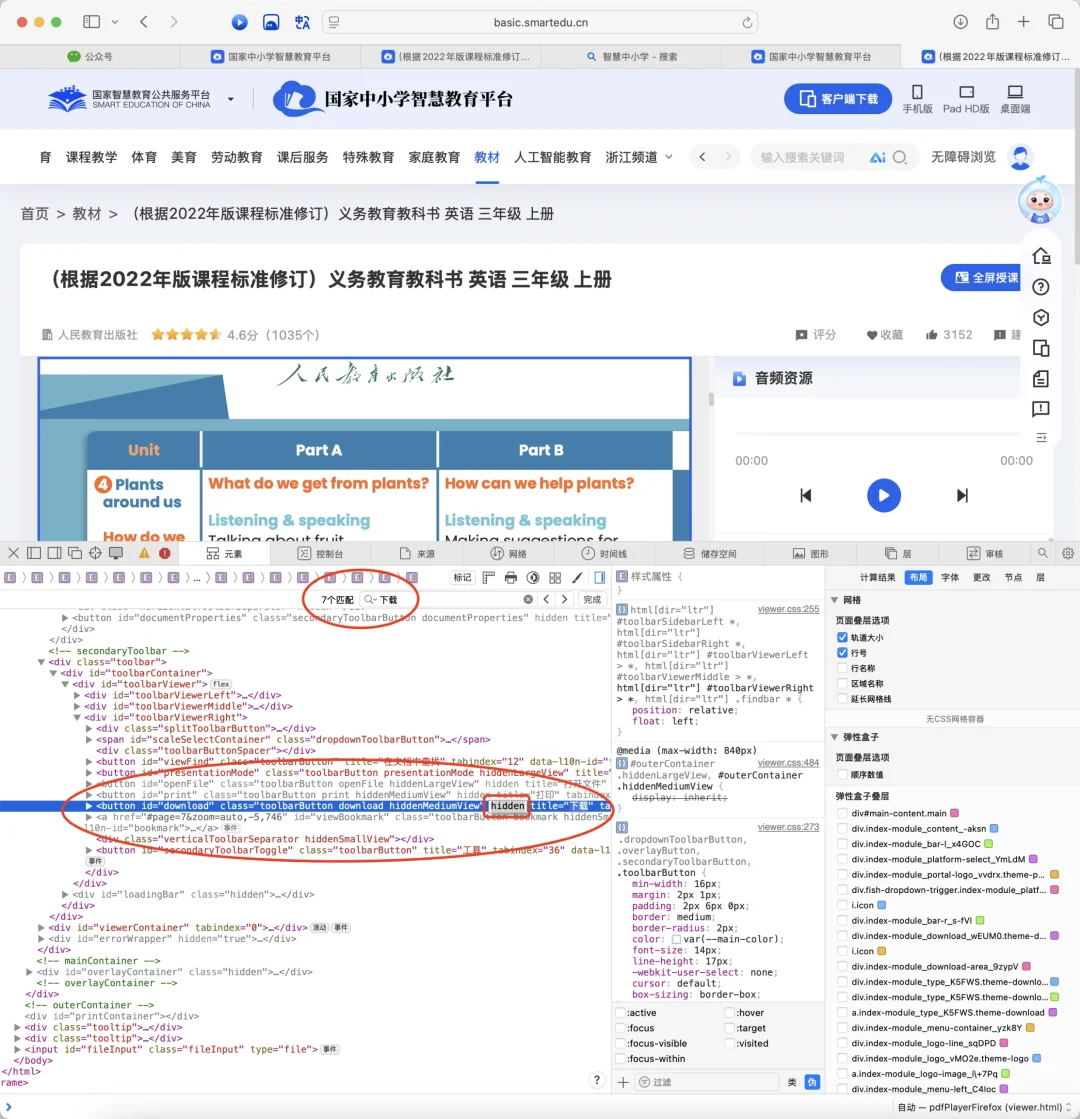Screen dimensions: 1080x1119
Task: Clear the search field X icon
Action: click(x=528, y=599)
